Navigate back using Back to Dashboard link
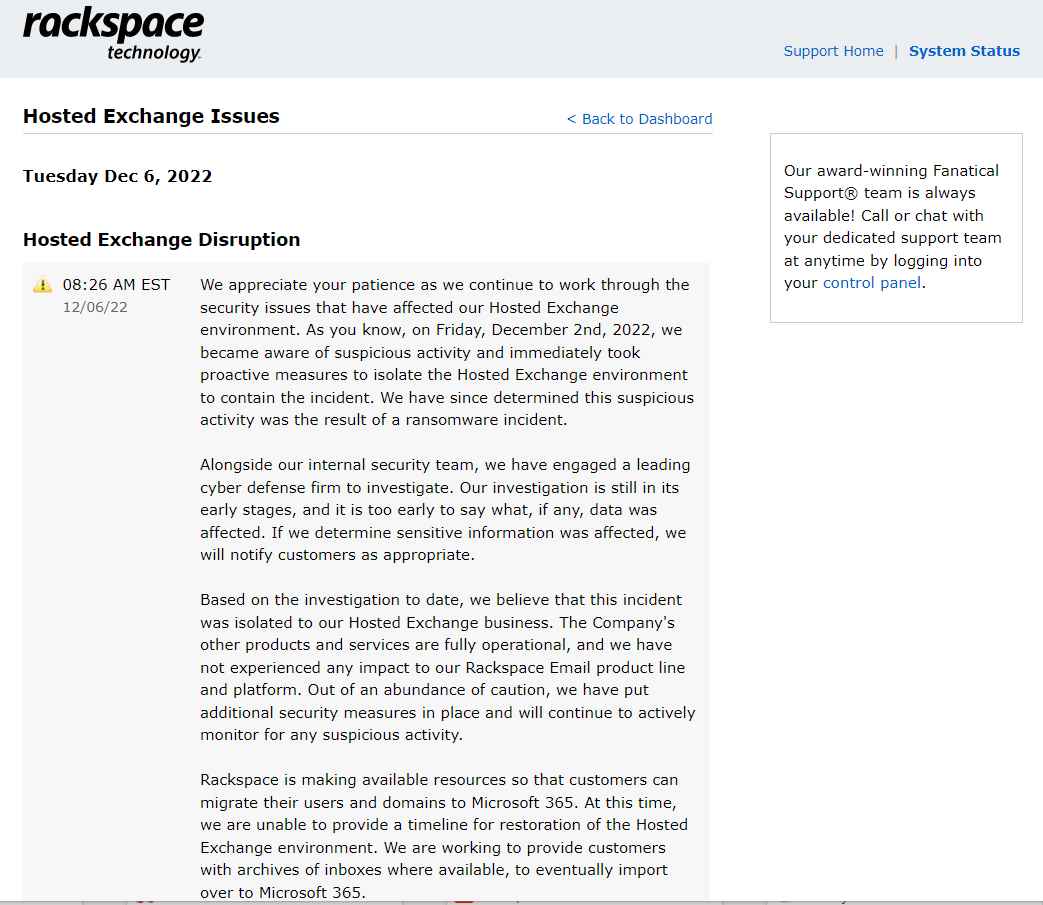Image resolution: width=1043 pixels, height=905 pixels. 639,118
